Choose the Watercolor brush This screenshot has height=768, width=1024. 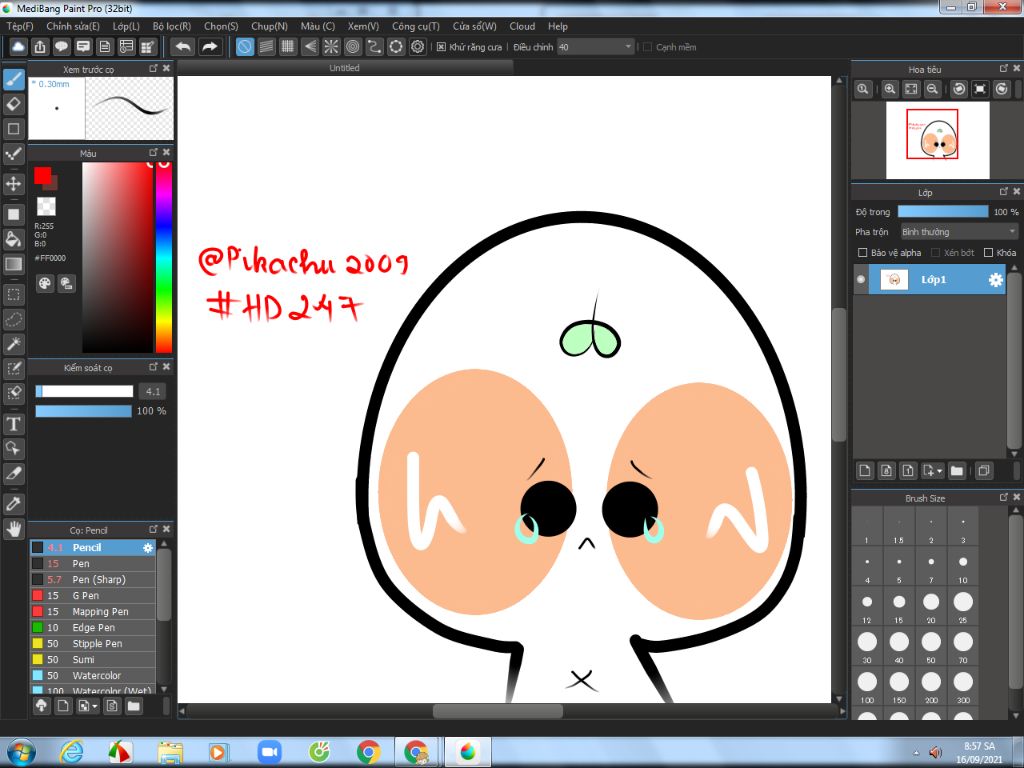(x=93, y=676)
